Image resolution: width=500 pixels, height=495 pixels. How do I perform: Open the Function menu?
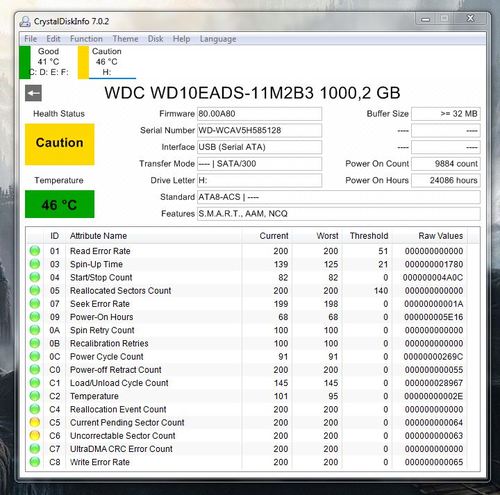point(86,39)
